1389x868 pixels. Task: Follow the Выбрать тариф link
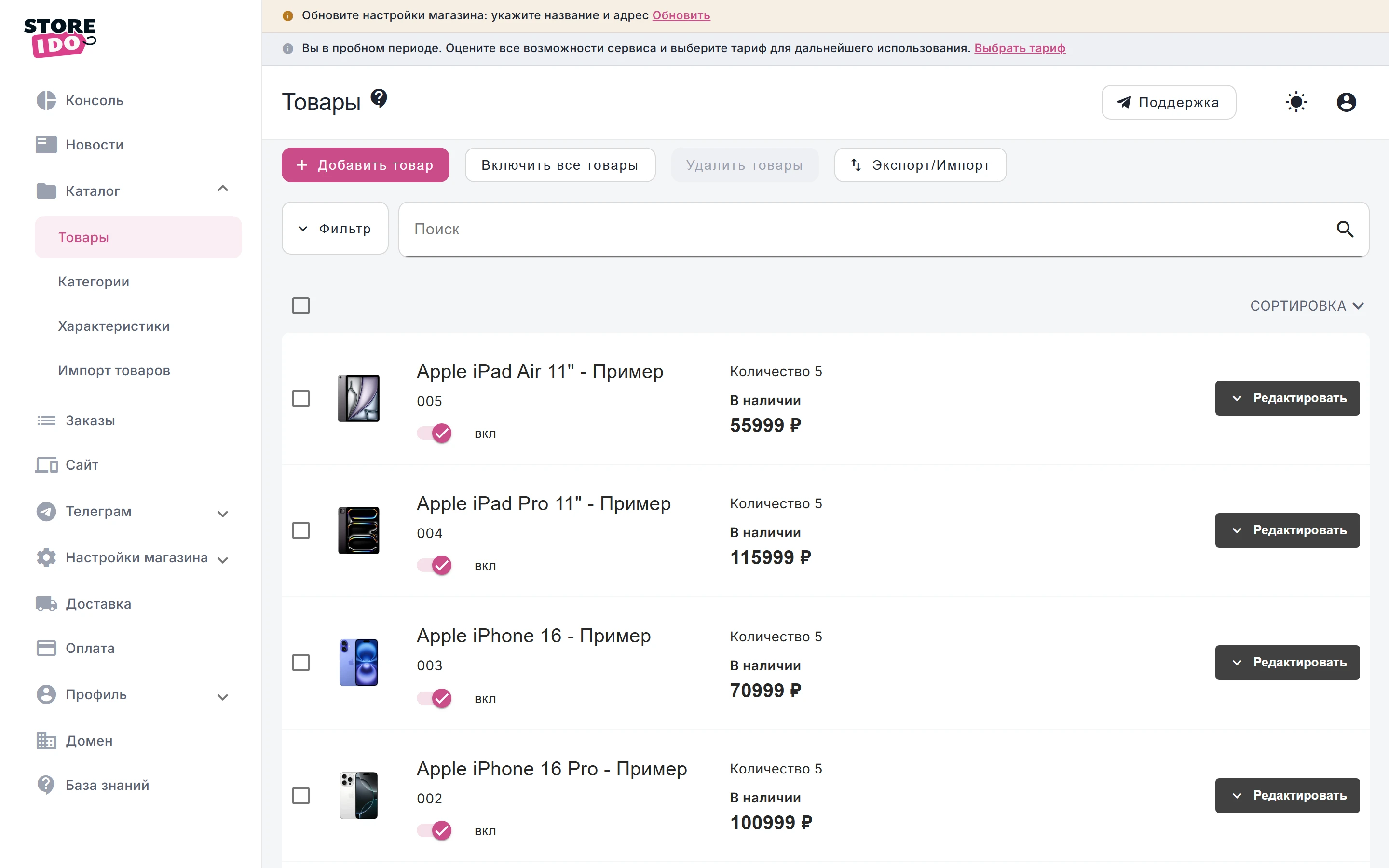click(1020, 48)
